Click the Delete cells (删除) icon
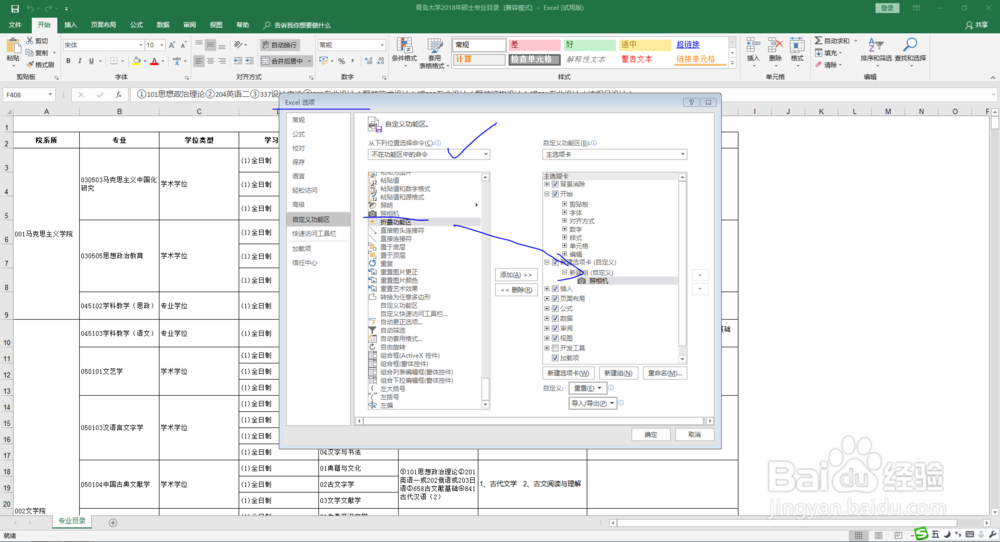Screen dimensions: 1000x542 [775, 46]
